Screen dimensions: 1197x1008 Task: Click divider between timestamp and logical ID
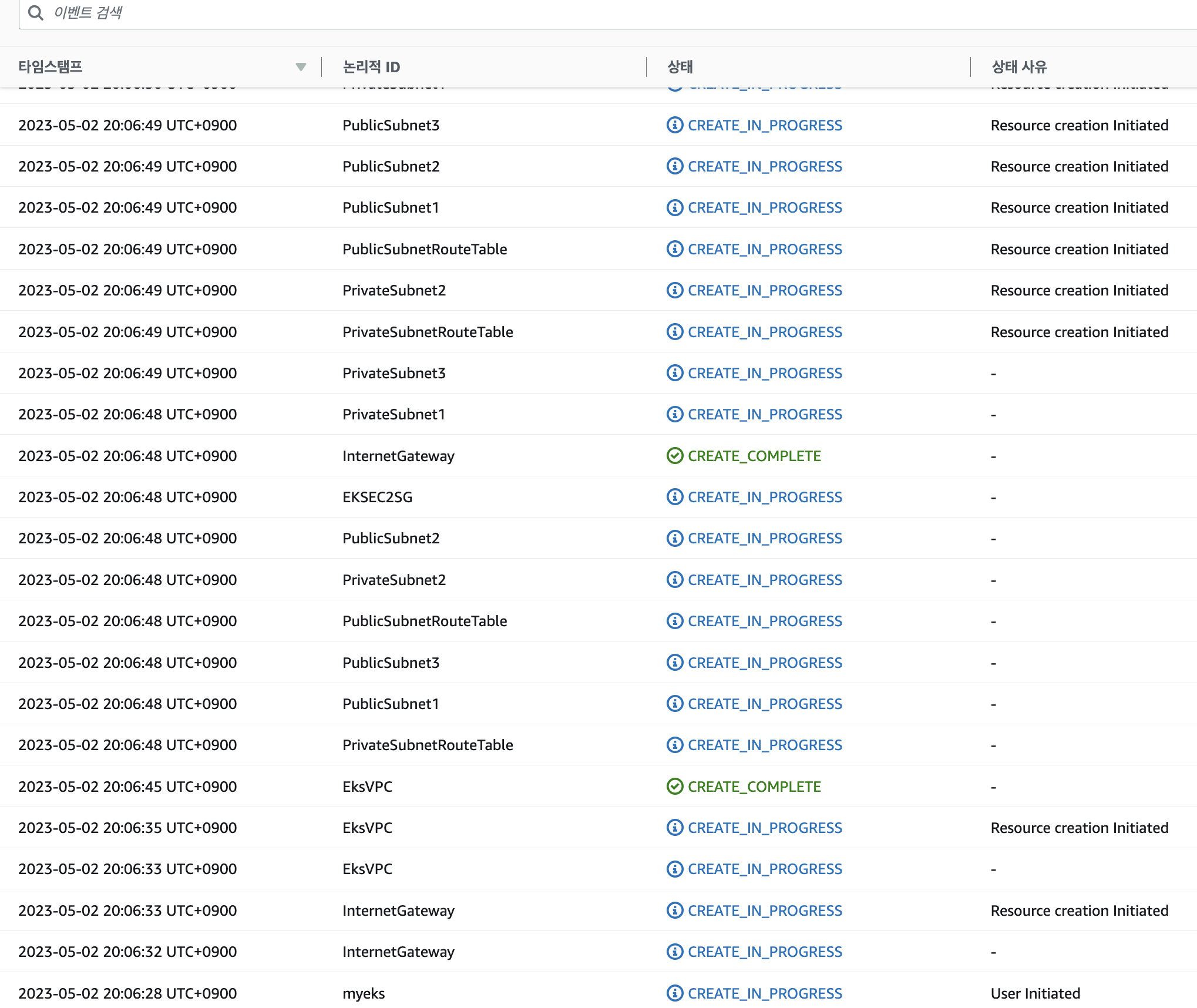tap(322, 67)
